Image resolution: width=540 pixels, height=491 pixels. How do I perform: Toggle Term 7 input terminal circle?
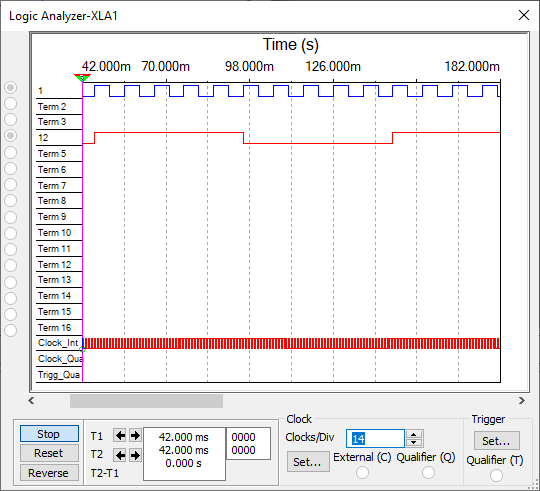[x=11, y=185]
